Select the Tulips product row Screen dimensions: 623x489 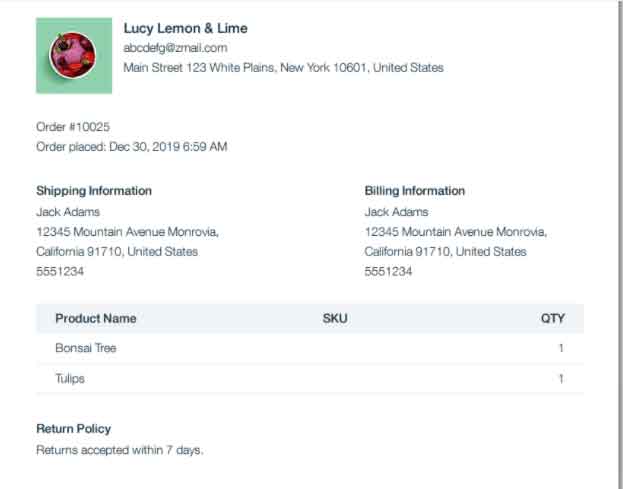click(310, 379)
